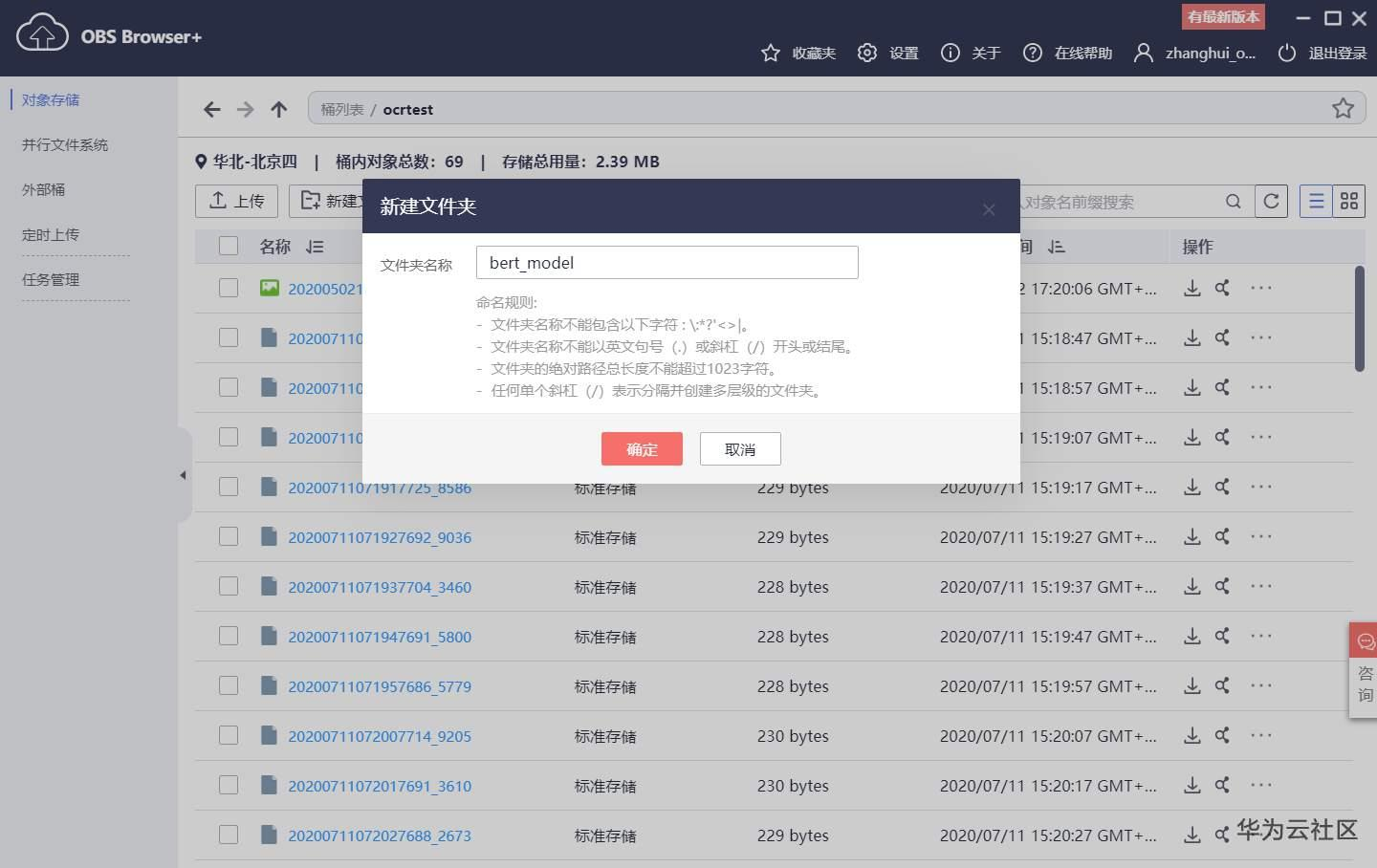Check the 20200711072007714_9205 row checkbox
This screenshot has width=1377, height=868.
tap(229, 735)
